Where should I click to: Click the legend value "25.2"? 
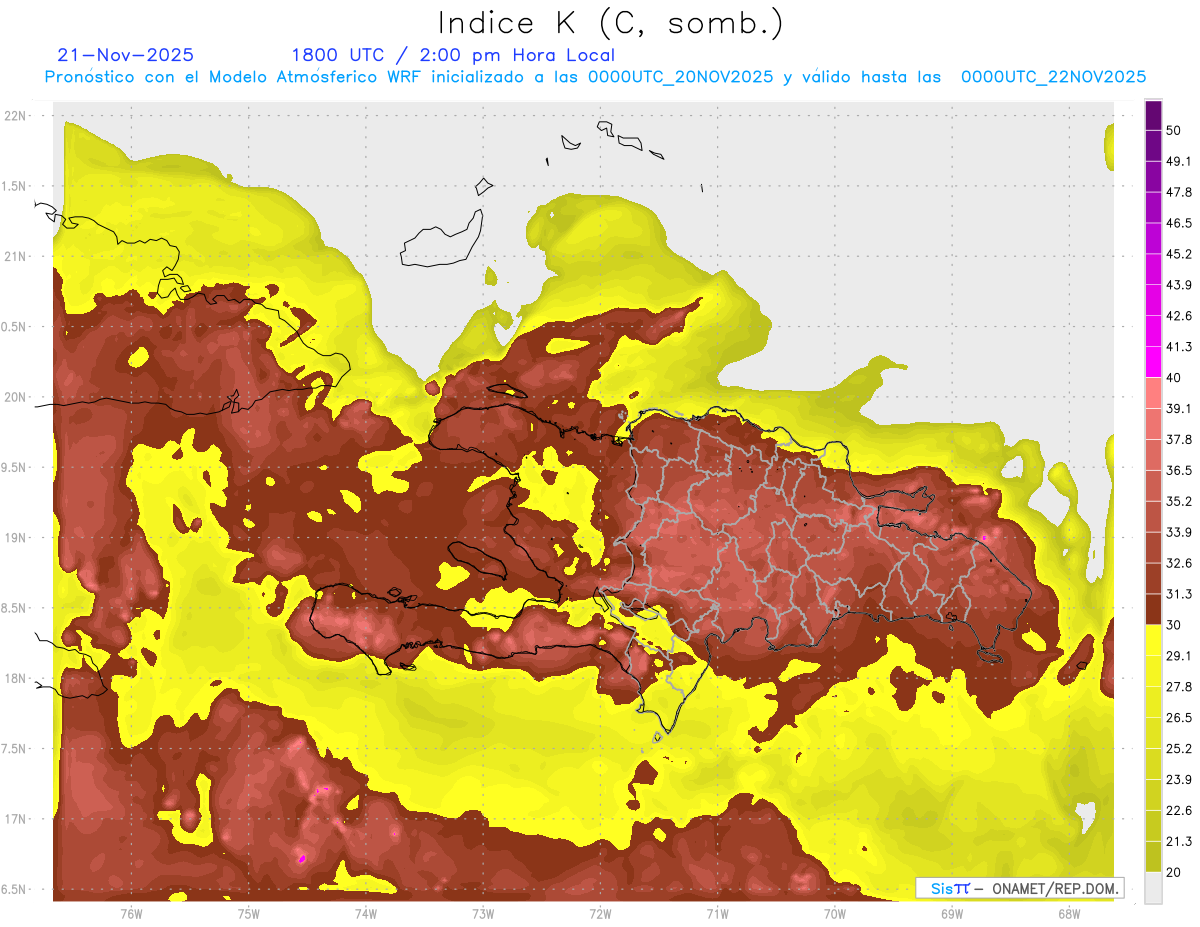pos(1179,748)
